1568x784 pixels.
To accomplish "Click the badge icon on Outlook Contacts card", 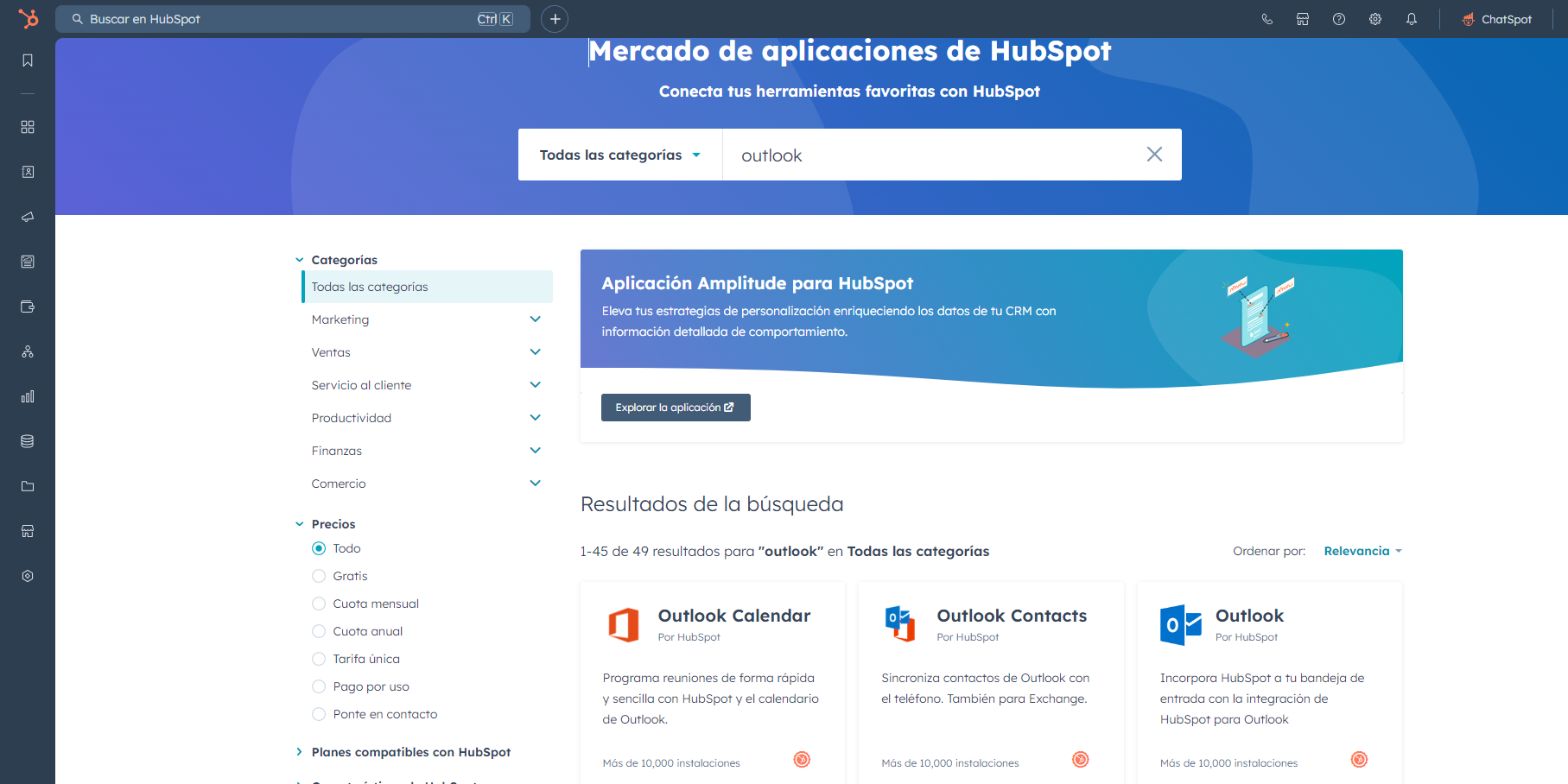I will click(x=1081, y=760).
